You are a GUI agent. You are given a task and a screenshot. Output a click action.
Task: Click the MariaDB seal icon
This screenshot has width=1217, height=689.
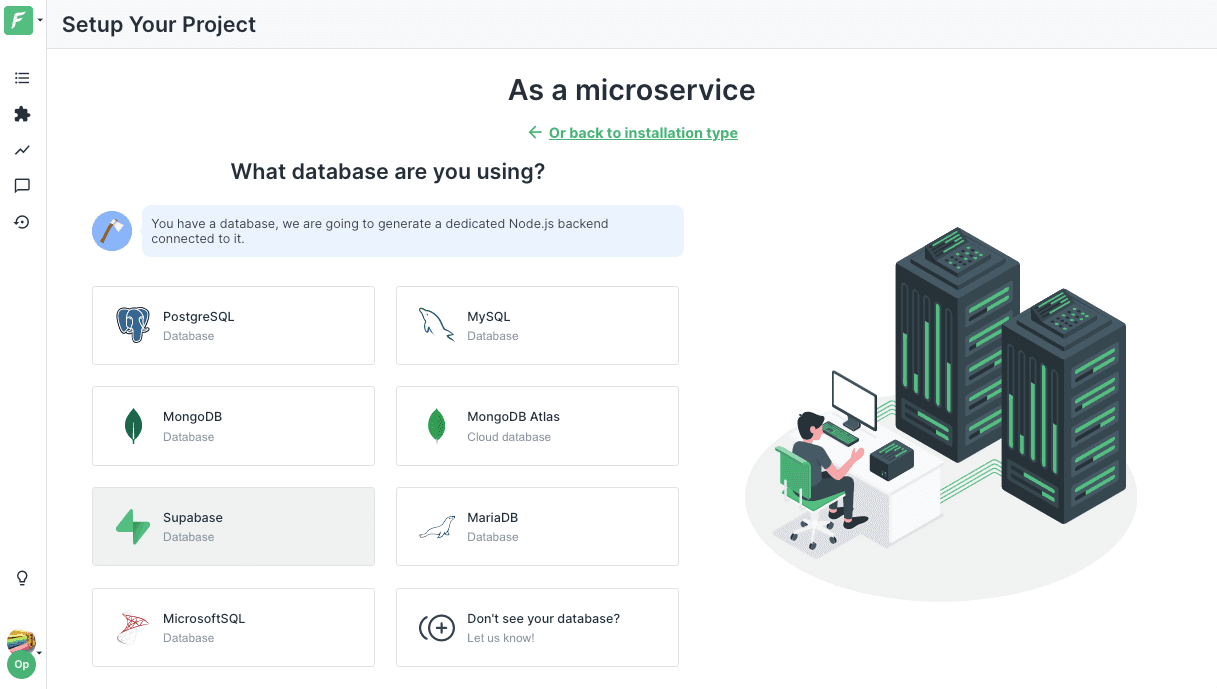[437, 527]
